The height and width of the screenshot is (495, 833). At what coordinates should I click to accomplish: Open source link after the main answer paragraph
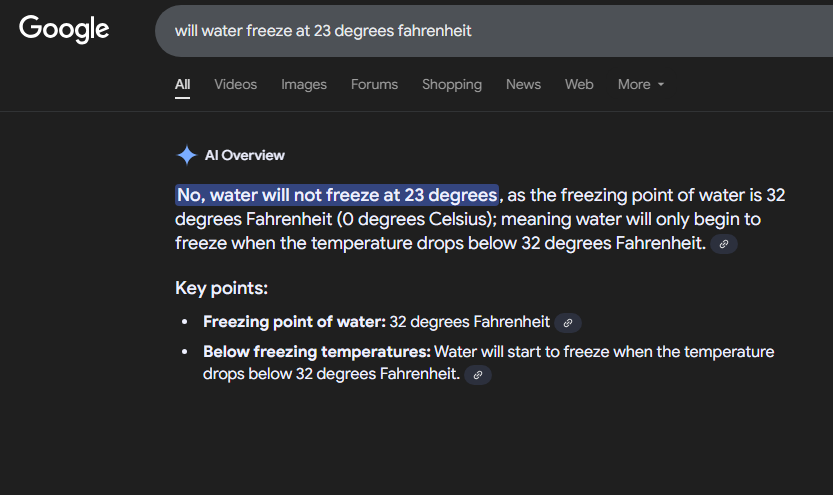click(x=724, y=243)
